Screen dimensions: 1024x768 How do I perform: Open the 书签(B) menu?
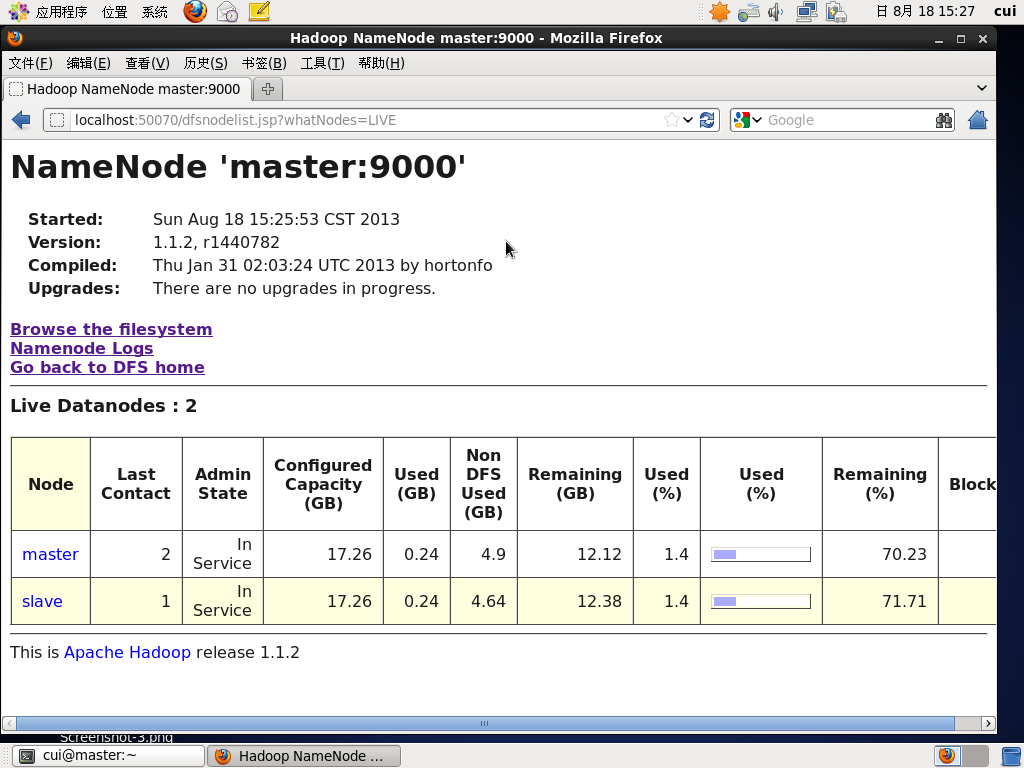pyautogui.click(x=264, y=63)
